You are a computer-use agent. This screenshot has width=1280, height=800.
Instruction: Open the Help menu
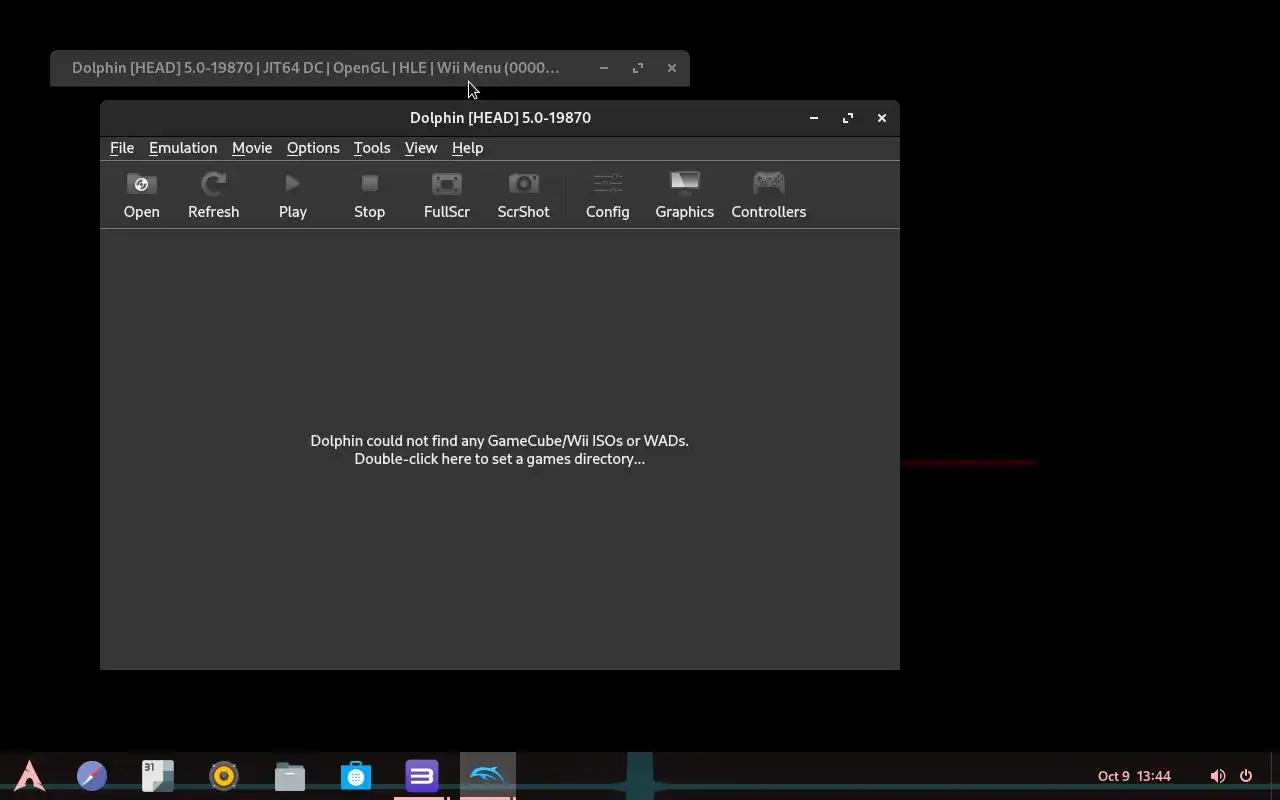point(467,148)
